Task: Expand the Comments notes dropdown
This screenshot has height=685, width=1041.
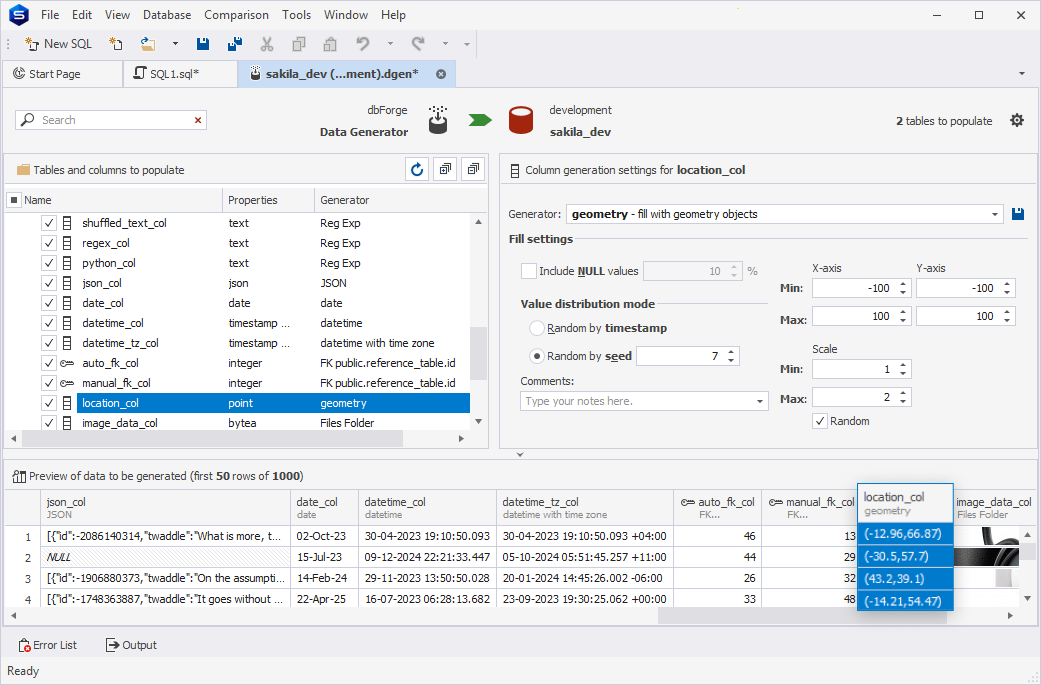Action: (x=759, y=401)
